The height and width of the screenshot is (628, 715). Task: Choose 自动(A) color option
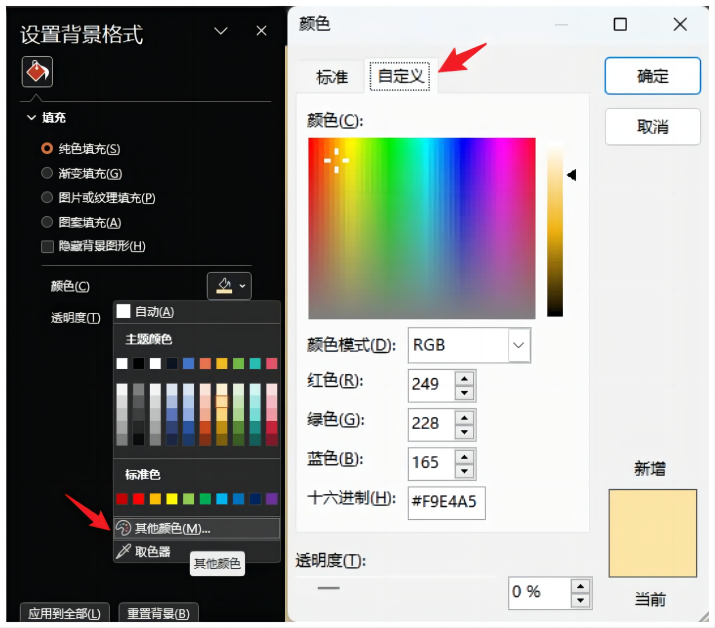pyautogui.click(x=197, y=311)
